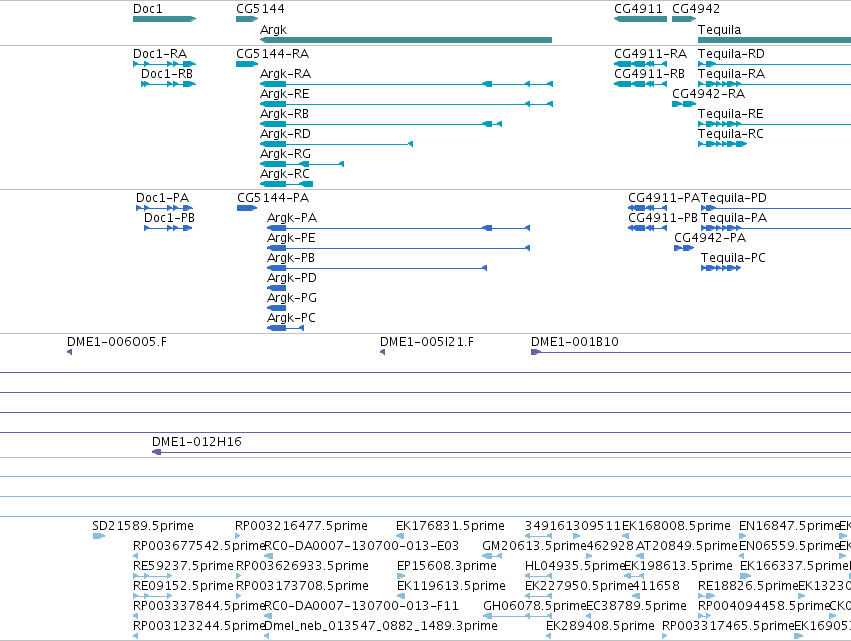Open the Argk-RC transcript label
The width and height of the screenshot is (851, 641).
(x=285, y=174)
